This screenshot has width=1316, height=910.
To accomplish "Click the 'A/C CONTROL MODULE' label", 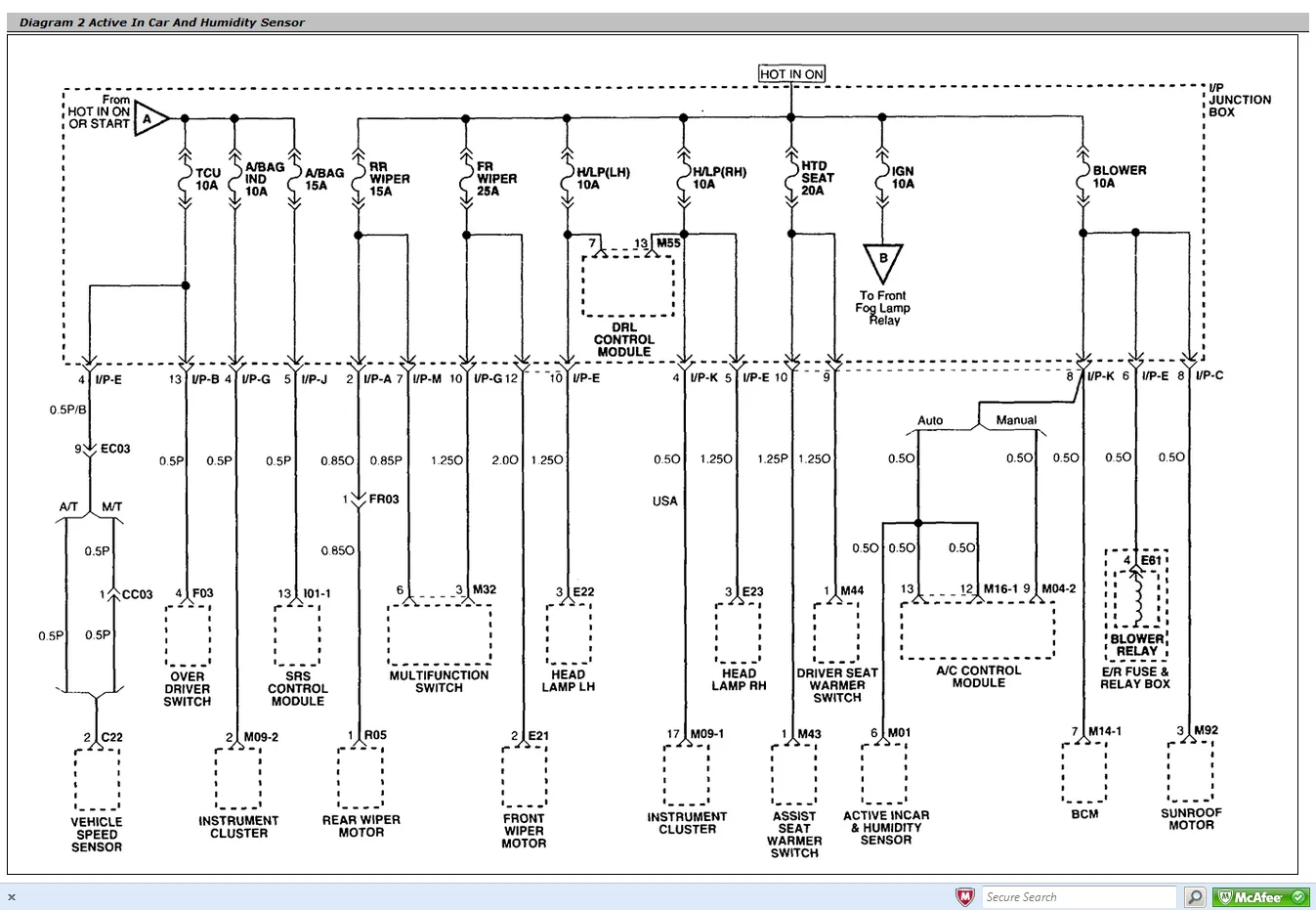I will (978, 676).
